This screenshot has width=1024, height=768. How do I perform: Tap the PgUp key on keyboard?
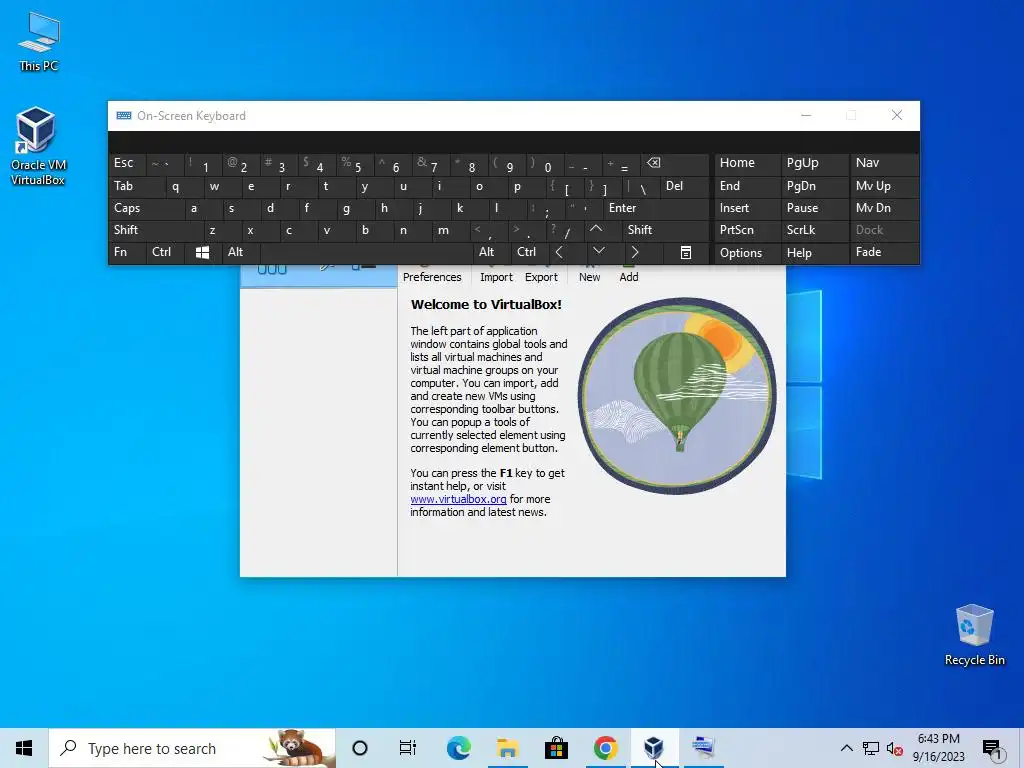[x=814, y=163]
